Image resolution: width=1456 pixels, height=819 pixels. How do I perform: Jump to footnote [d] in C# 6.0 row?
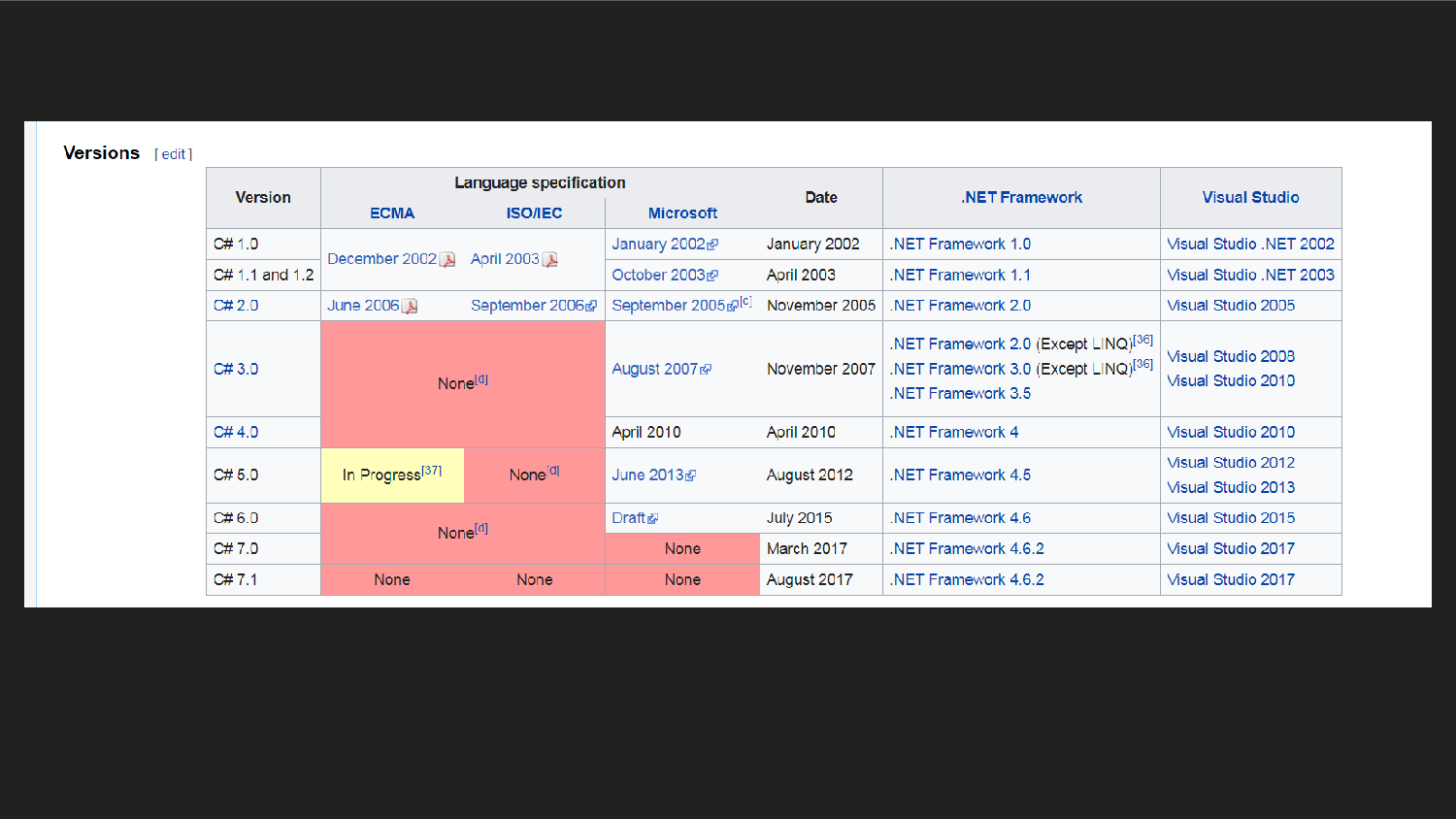tap(481, 529)
